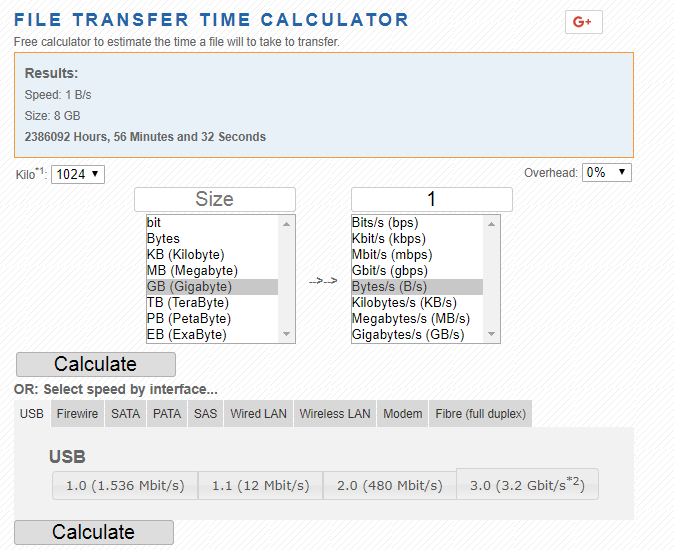The image size is (674, 550).
Task: Choose Megabytes/s (MB/s) speed unit
Action: (x=411, y=319)
